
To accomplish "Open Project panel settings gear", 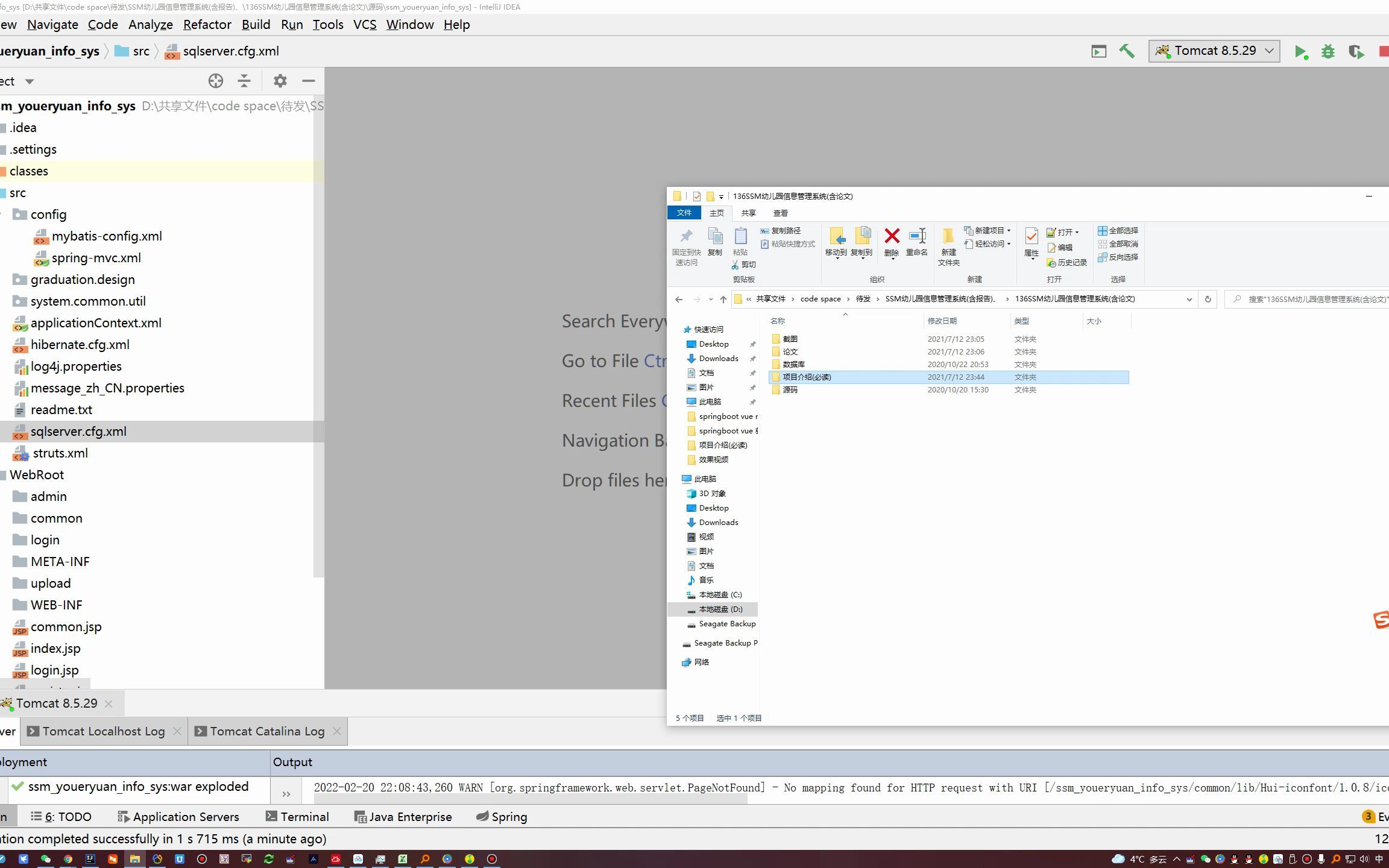I will tap(280, 81).
